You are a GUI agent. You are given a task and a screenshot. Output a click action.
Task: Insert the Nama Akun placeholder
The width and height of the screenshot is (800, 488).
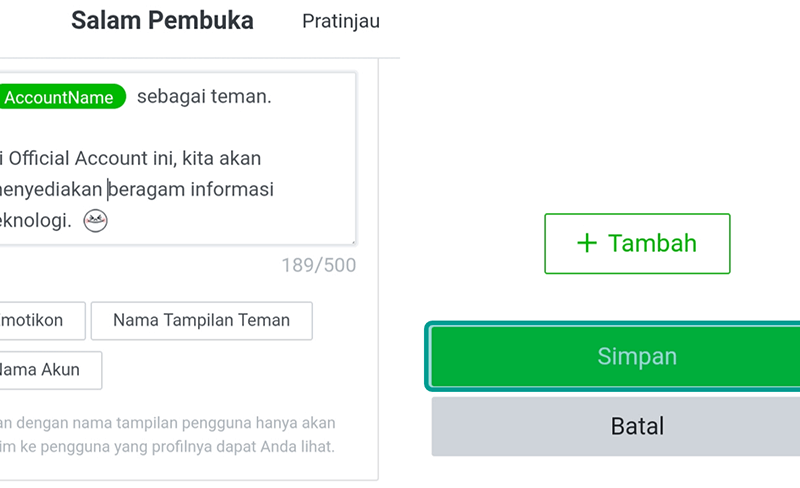(50, 370)
